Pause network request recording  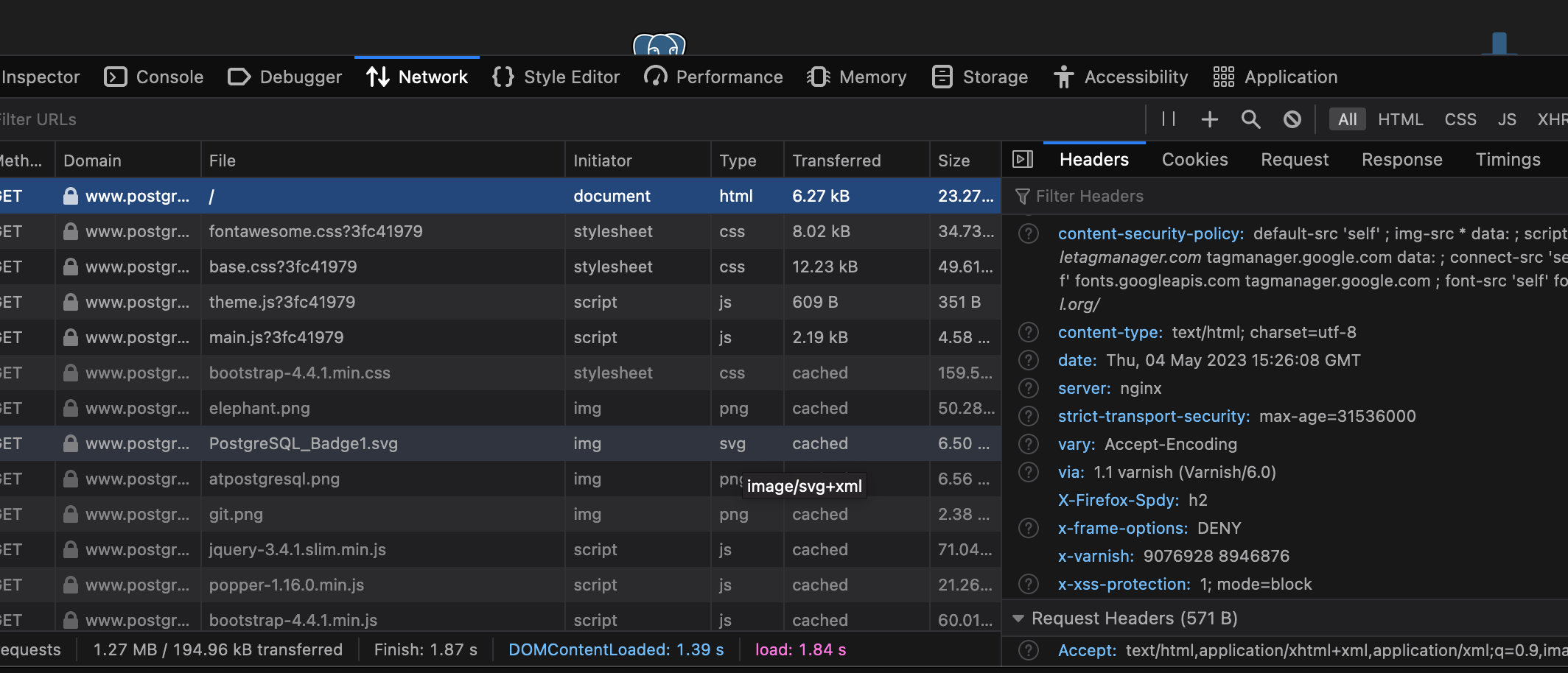(x=1168, y=119)
